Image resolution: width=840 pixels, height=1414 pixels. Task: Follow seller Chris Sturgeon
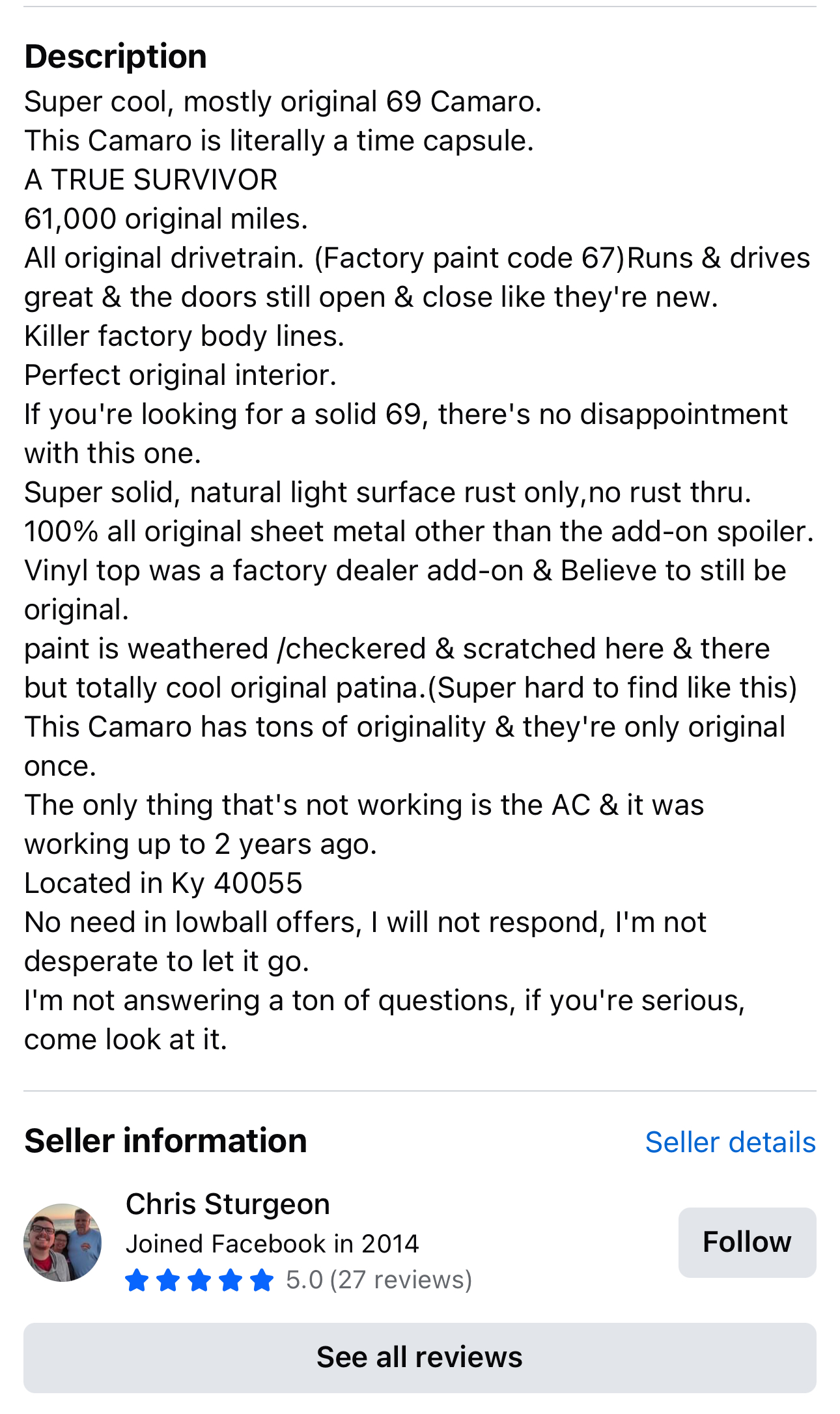coord(747,1242)
